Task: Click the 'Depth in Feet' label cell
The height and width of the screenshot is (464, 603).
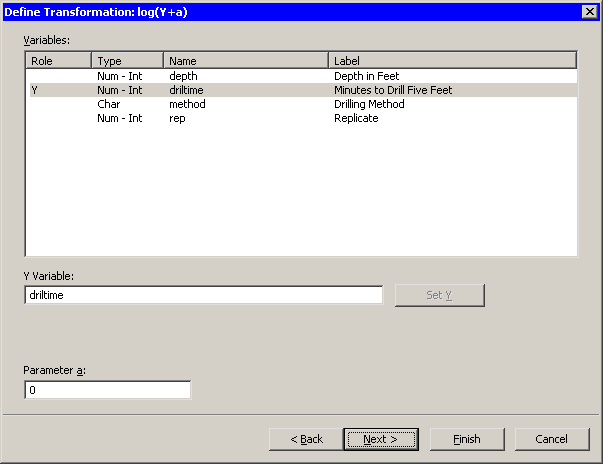Action: tap(368, 76)
